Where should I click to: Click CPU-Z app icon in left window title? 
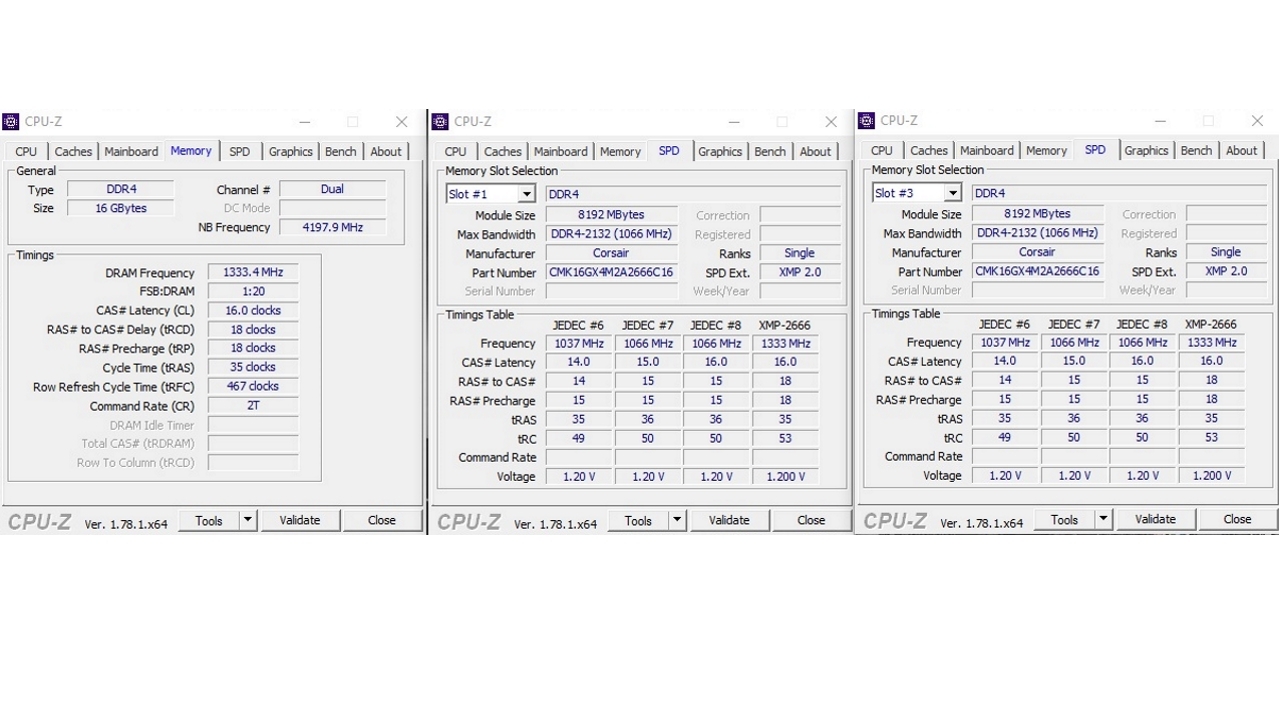click(11, 122)
